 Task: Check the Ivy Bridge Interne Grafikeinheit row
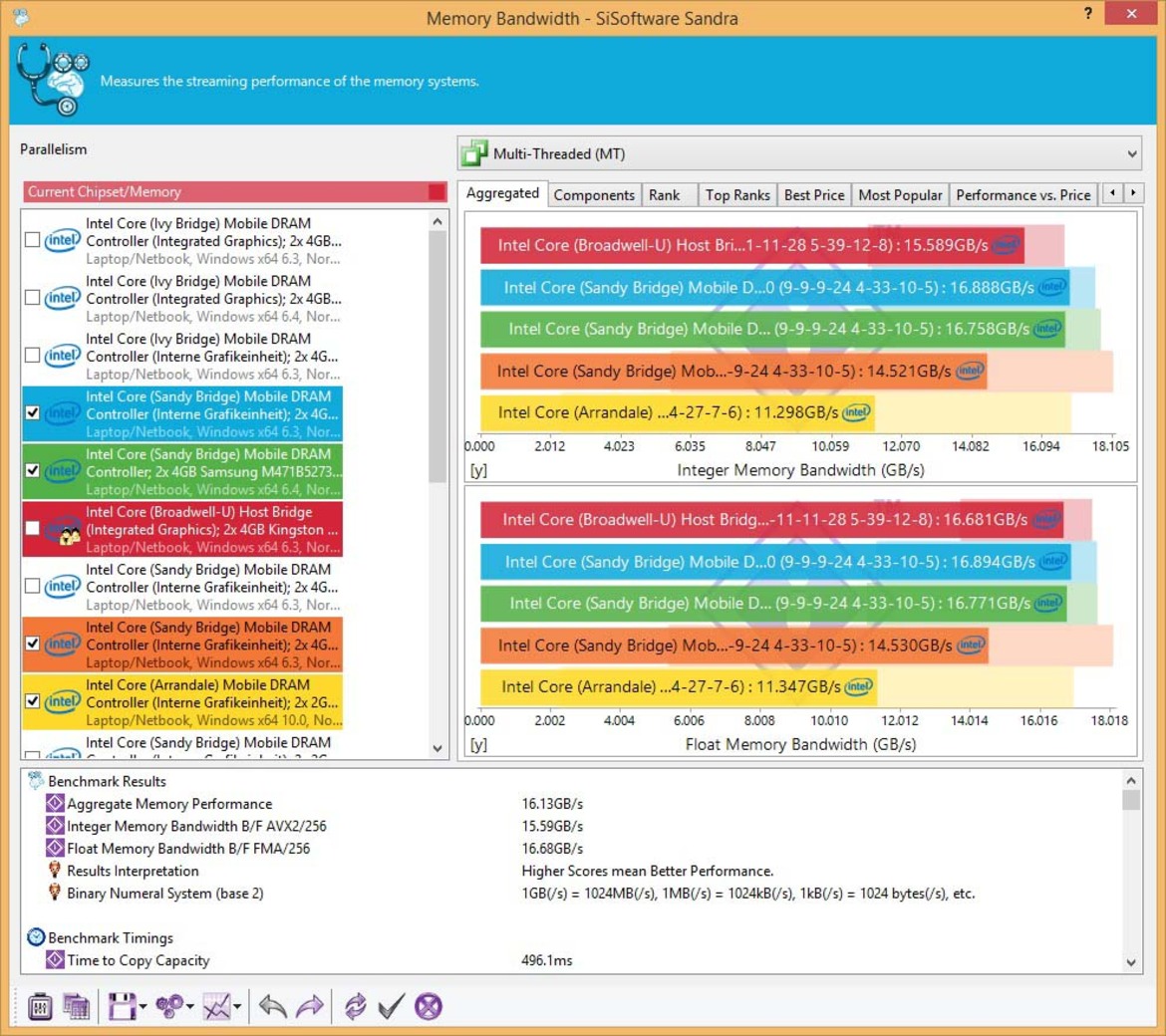[x=32, y=356]
